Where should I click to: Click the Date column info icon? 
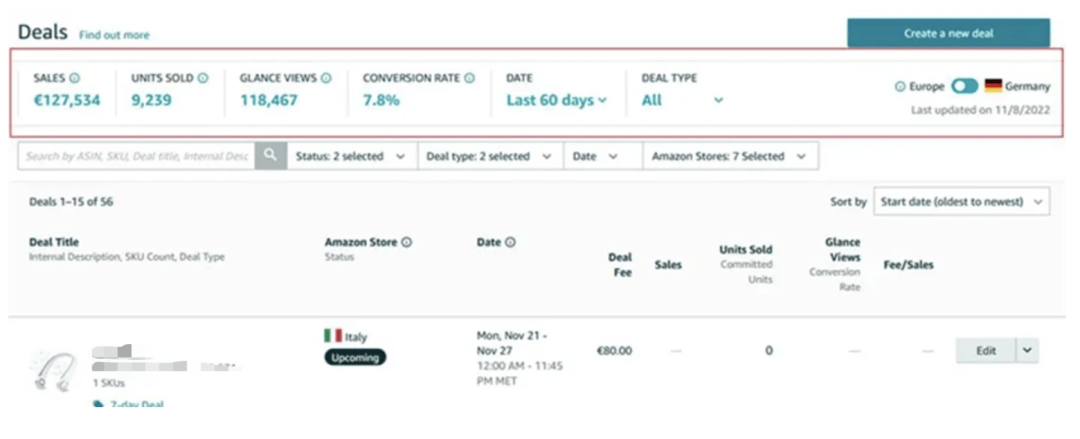(510, 242)
